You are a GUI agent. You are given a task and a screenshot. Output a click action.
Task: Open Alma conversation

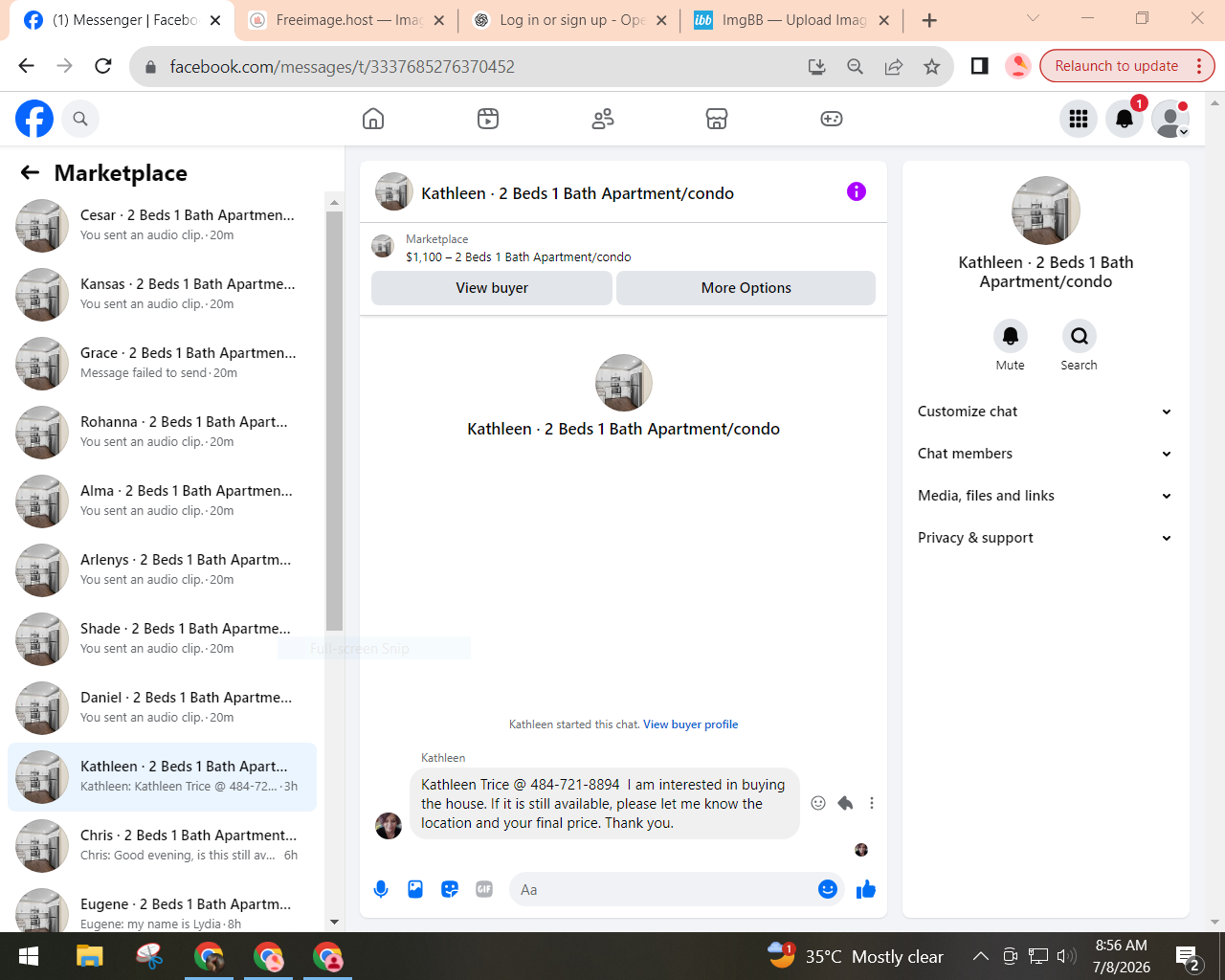(x=162, y=501)
